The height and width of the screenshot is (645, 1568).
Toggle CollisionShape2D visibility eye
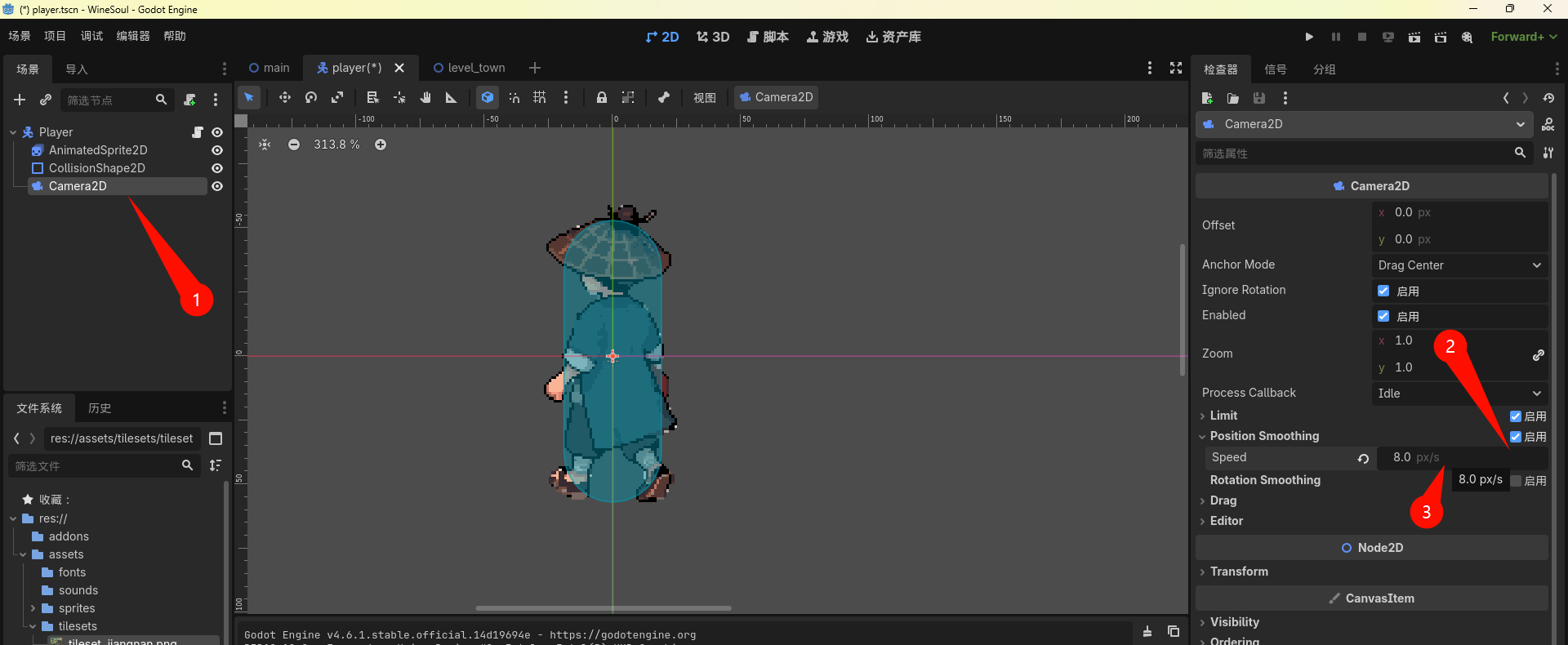[217, 168]
